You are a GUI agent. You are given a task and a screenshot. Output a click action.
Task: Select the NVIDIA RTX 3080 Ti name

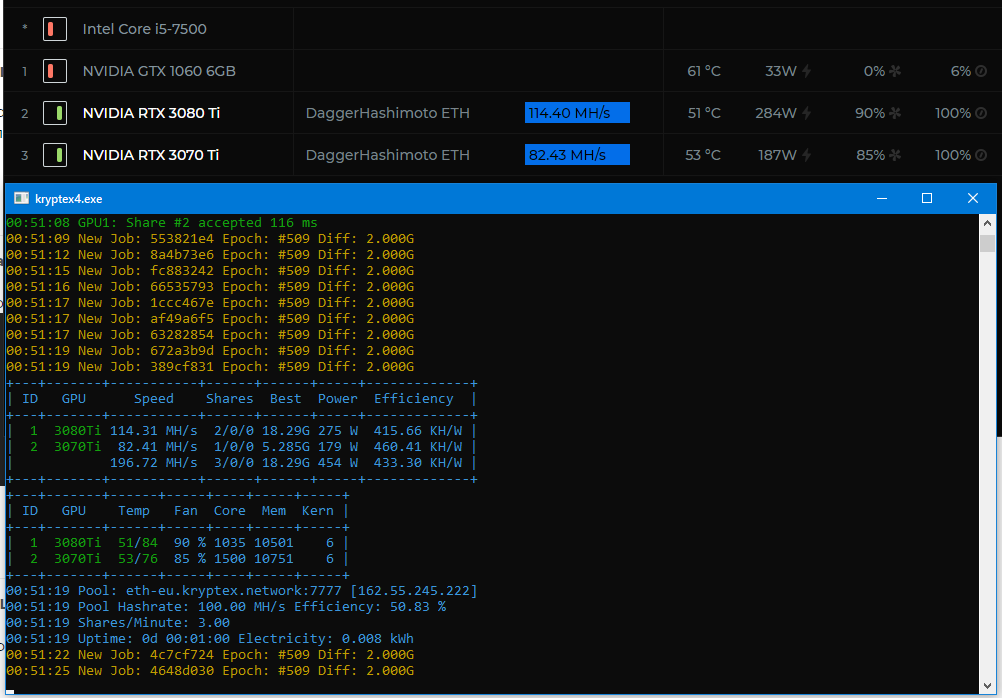coord(151,113)
